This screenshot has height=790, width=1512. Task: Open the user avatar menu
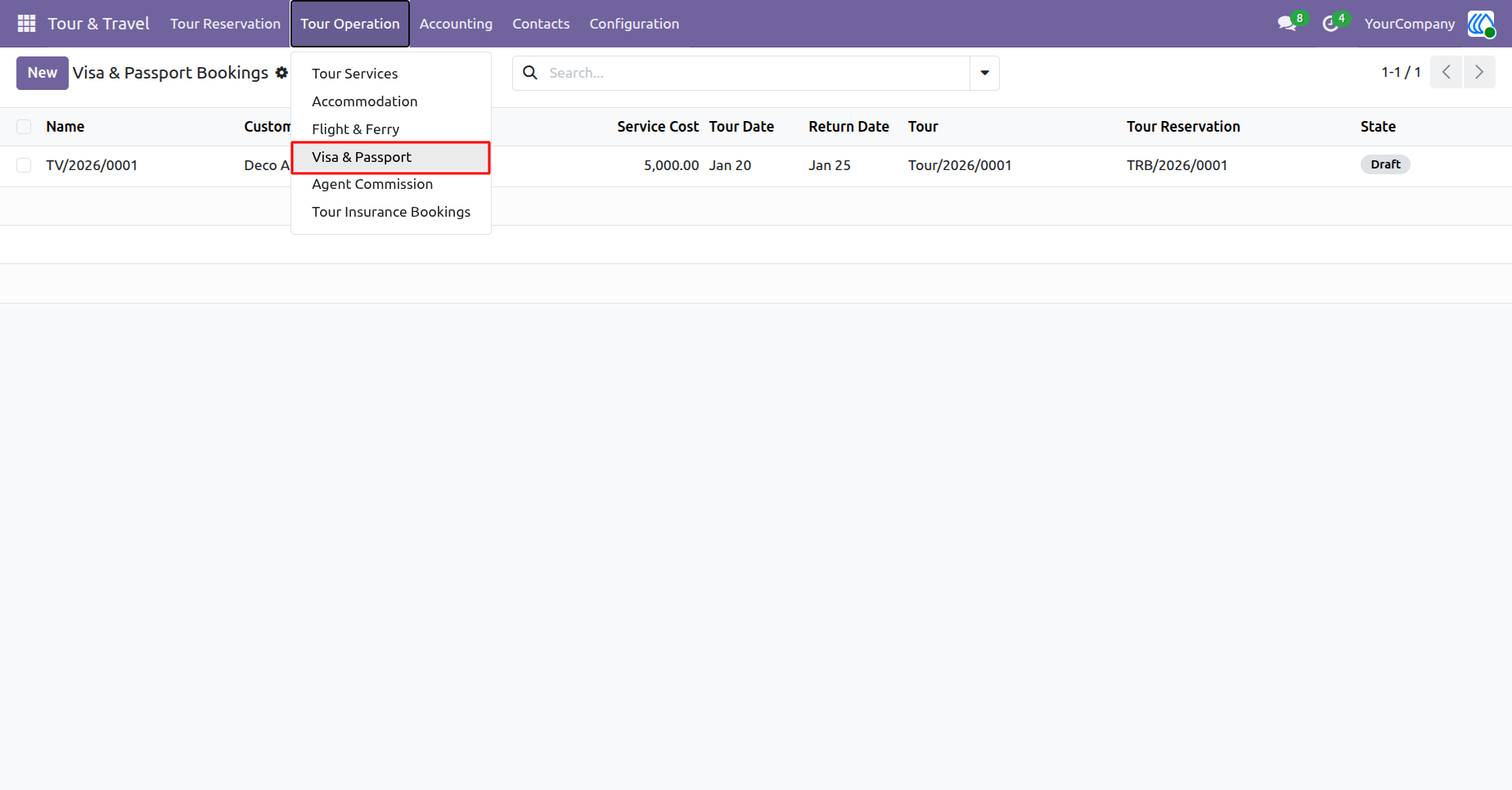click(x=1481, y=24)
